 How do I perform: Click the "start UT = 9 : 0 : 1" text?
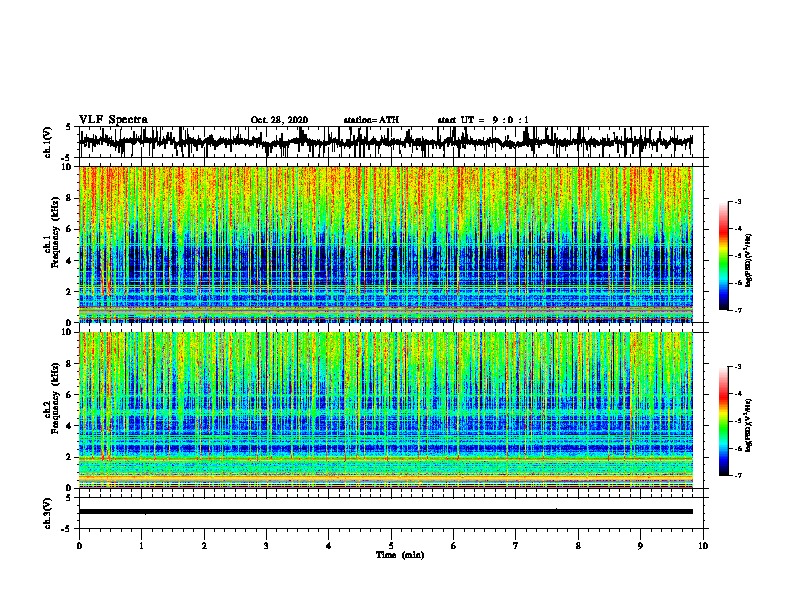pyautogui.click(x=483, y=120)
